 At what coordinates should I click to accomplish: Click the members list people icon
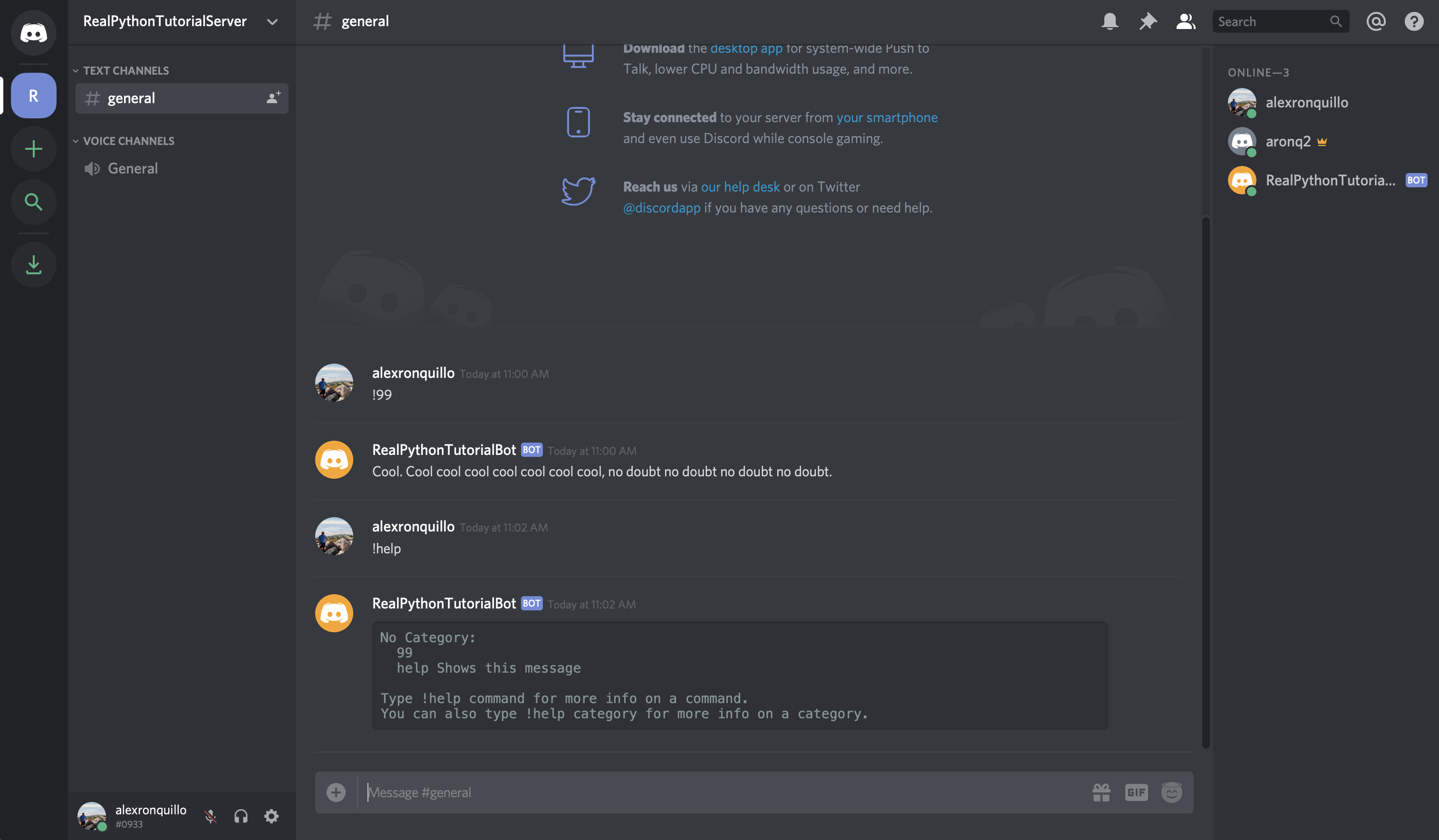click(x=1184, y=21)
